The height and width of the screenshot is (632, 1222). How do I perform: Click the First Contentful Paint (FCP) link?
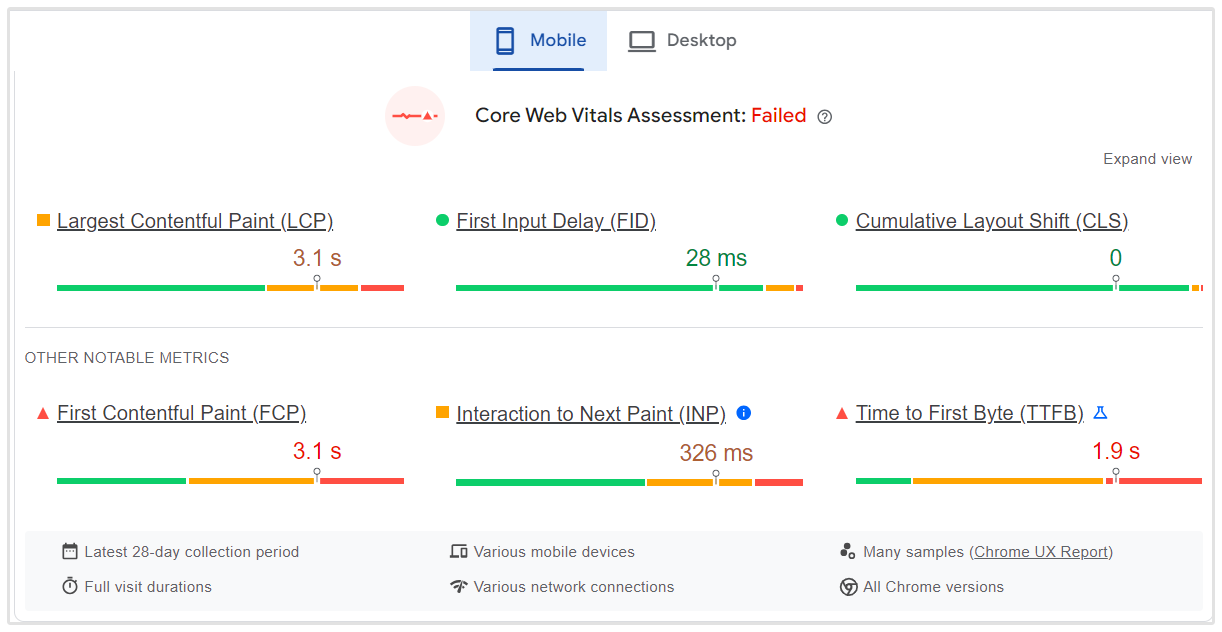[181, 413]
